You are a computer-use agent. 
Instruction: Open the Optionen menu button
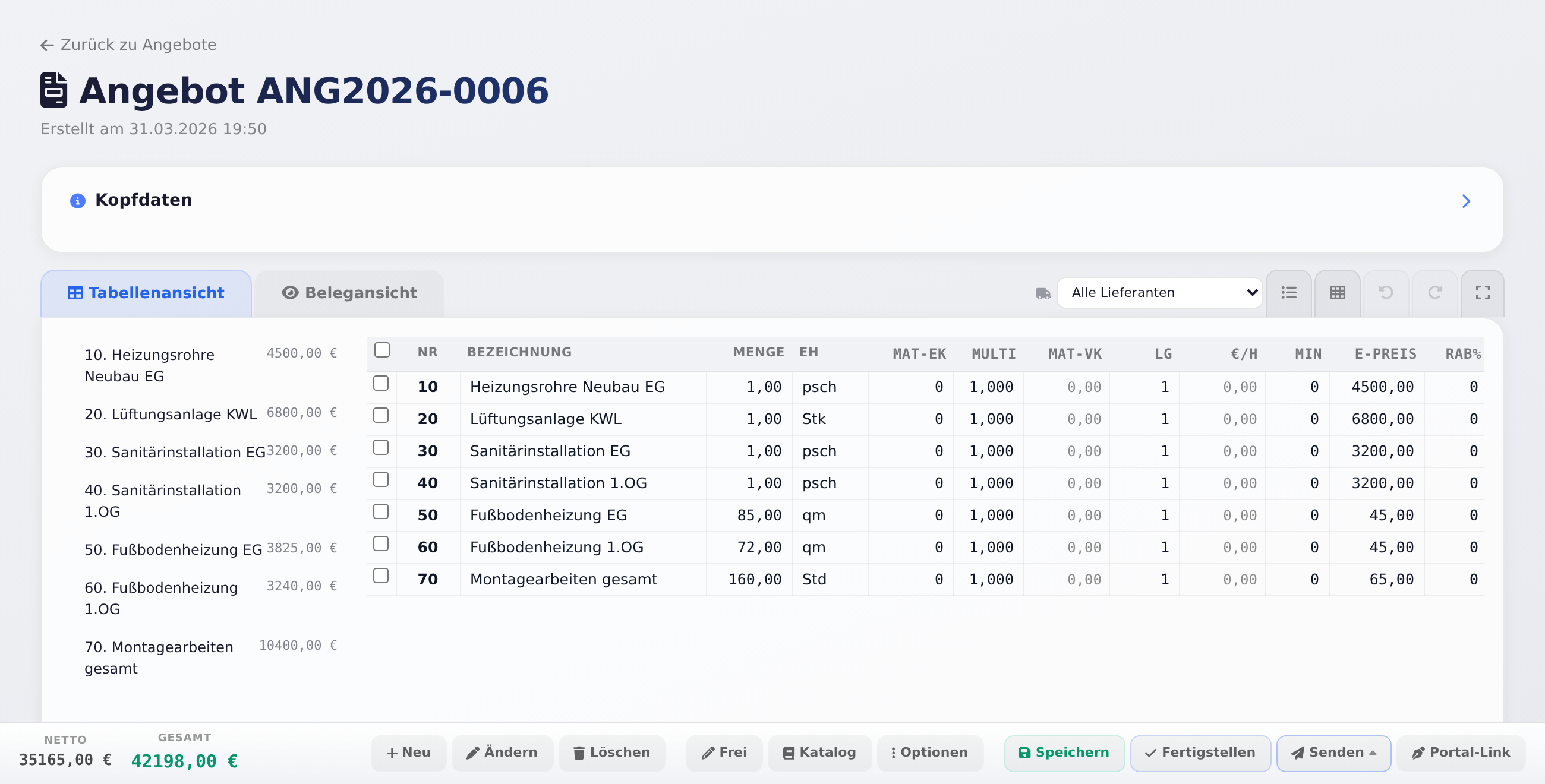929,753
